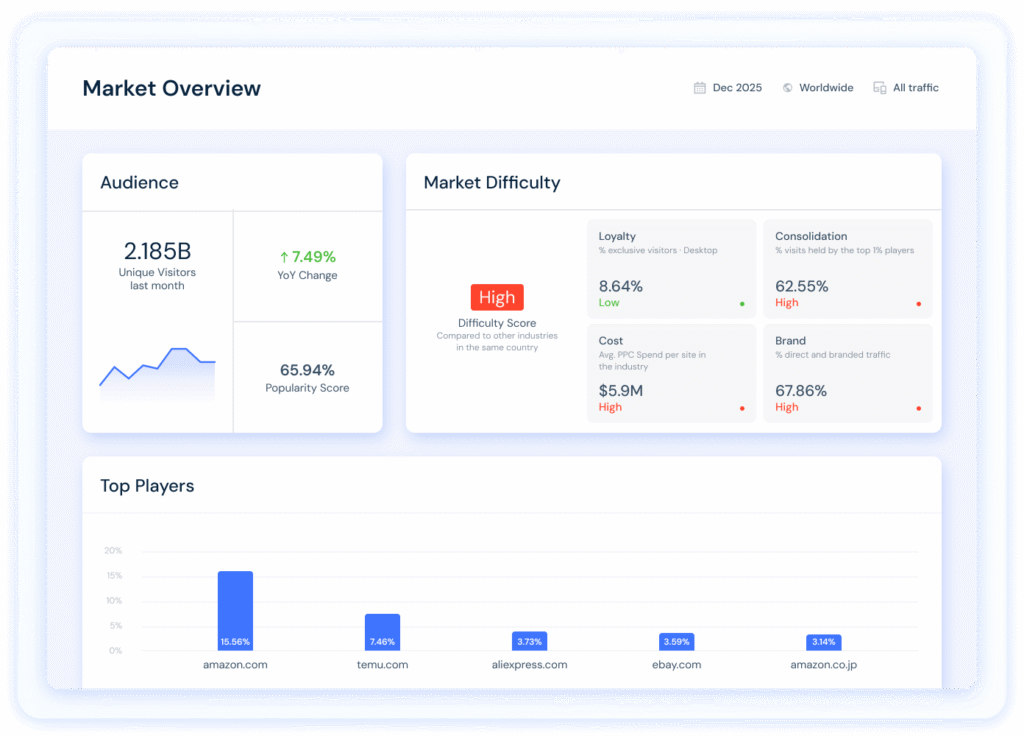
Task: Click the green status dot in Loyalty card
Action: tap(742, 303)
